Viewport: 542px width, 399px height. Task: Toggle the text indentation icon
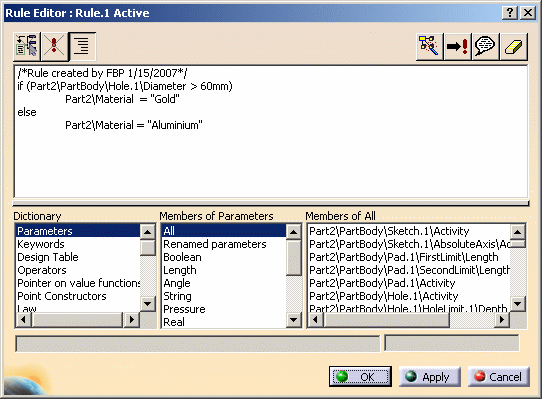(x=82, y=46)
